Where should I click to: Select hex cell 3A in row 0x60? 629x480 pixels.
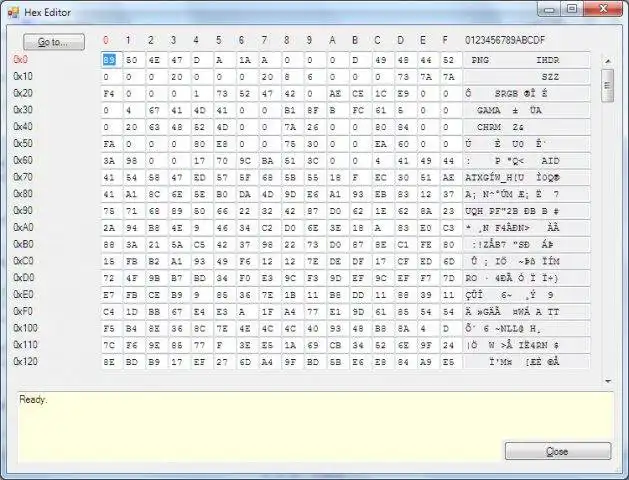tap(110, 161)
